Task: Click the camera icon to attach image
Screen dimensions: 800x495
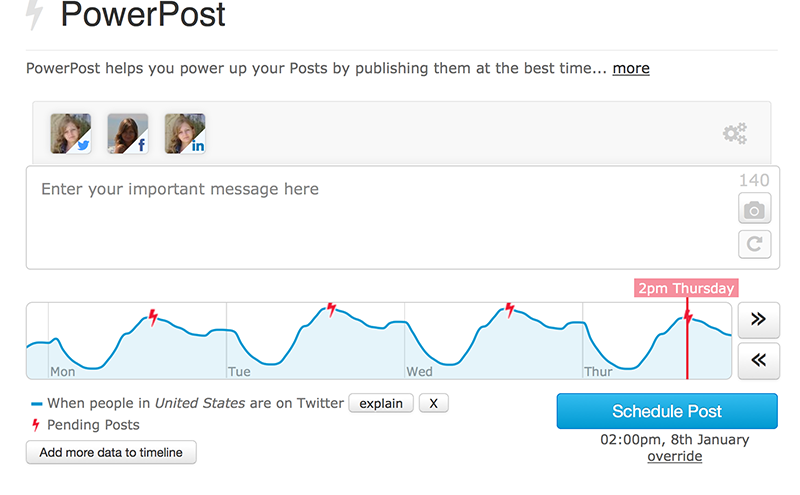Action: (x=754, y=208)
